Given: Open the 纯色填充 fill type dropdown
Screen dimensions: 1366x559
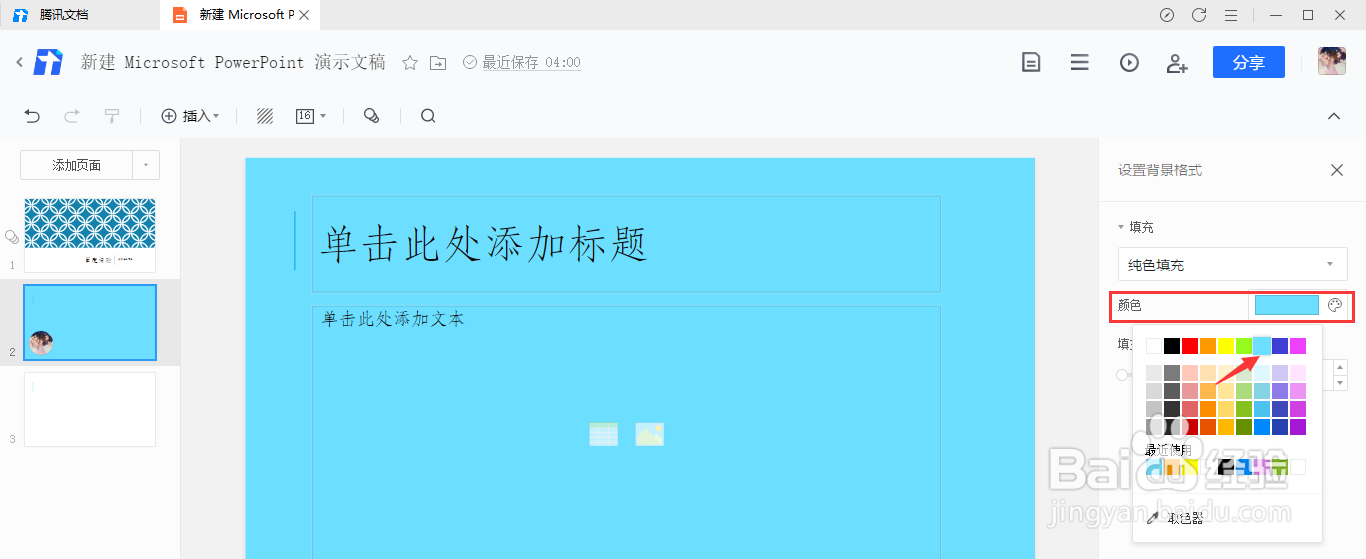Looking at the screenshot, I should point(1233,264).
